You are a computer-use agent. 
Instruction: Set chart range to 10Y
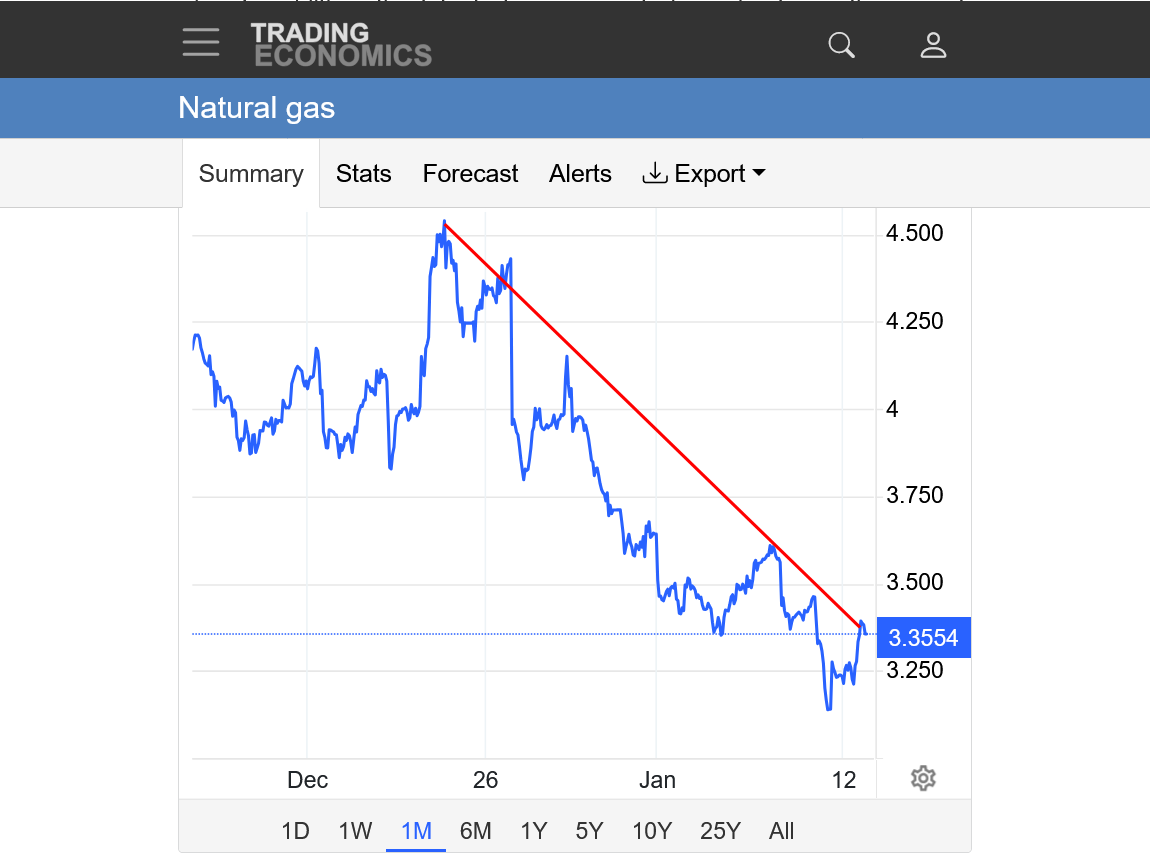click(652, 831)
